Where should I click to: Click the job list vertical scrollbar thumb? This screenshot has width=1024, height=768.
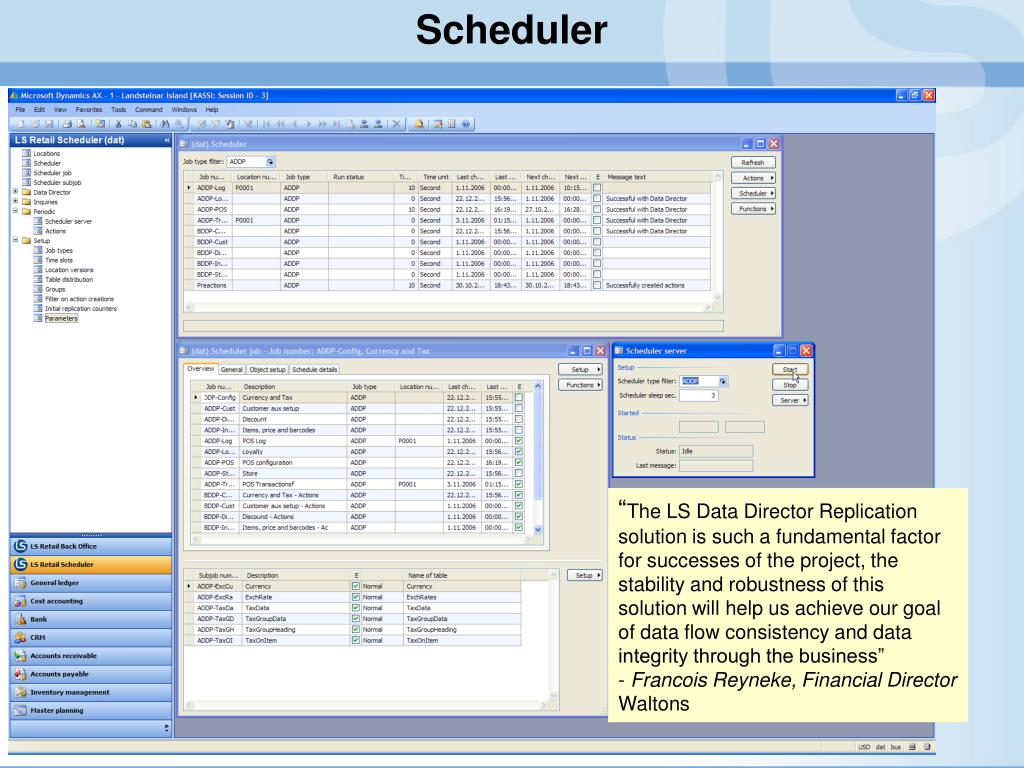pos(538,444)
